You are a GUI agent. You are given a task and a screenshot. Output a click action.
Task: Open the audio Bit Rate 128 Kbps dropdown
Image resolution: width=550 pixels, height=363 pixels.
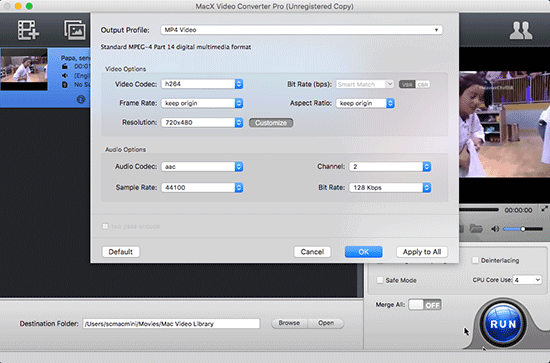pos(390,188)
